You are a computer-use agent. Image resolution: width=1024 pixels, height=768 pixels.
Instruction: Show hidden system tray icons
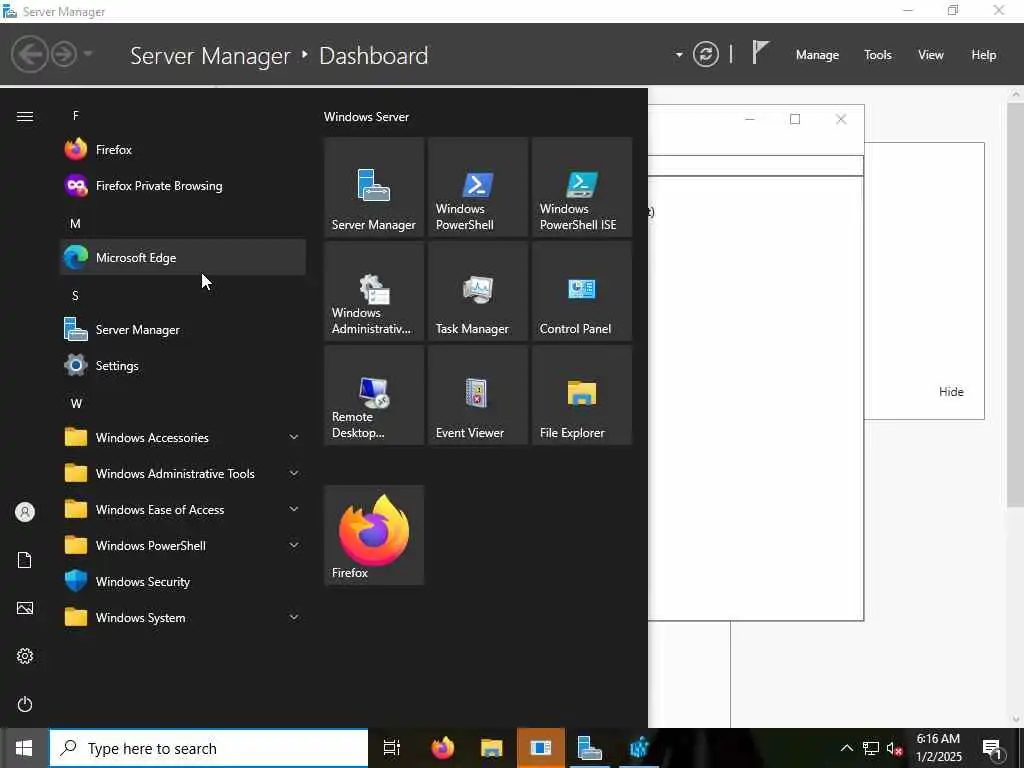tap(846, 748)
